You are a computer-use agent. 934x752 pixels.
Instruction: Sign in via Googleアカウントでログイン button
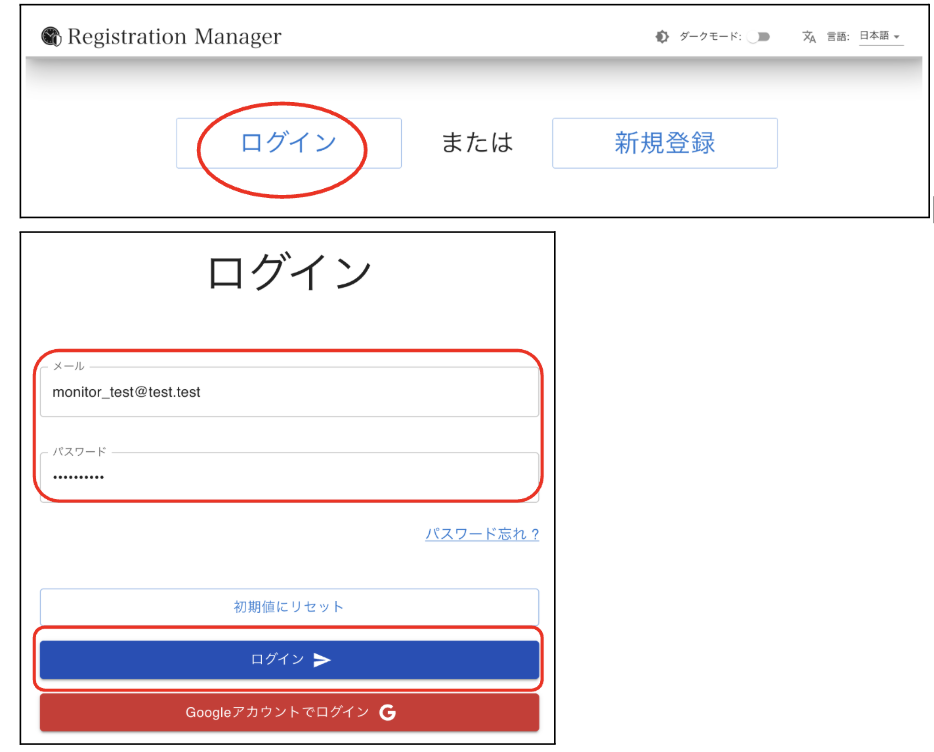tap(289, 713)
